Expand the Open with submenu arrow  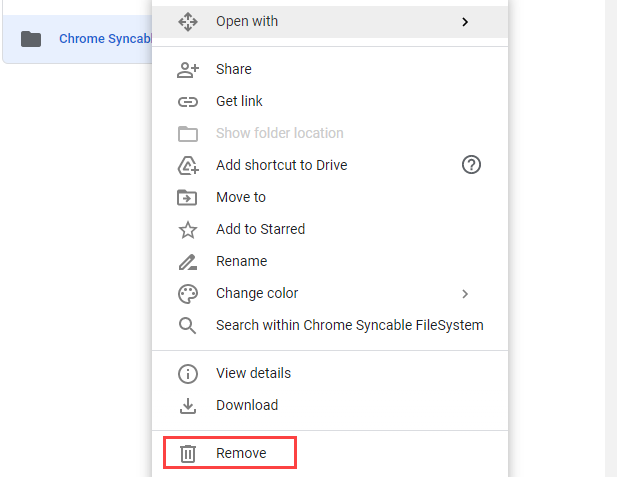pyautogui.click(x=465, y=22)
